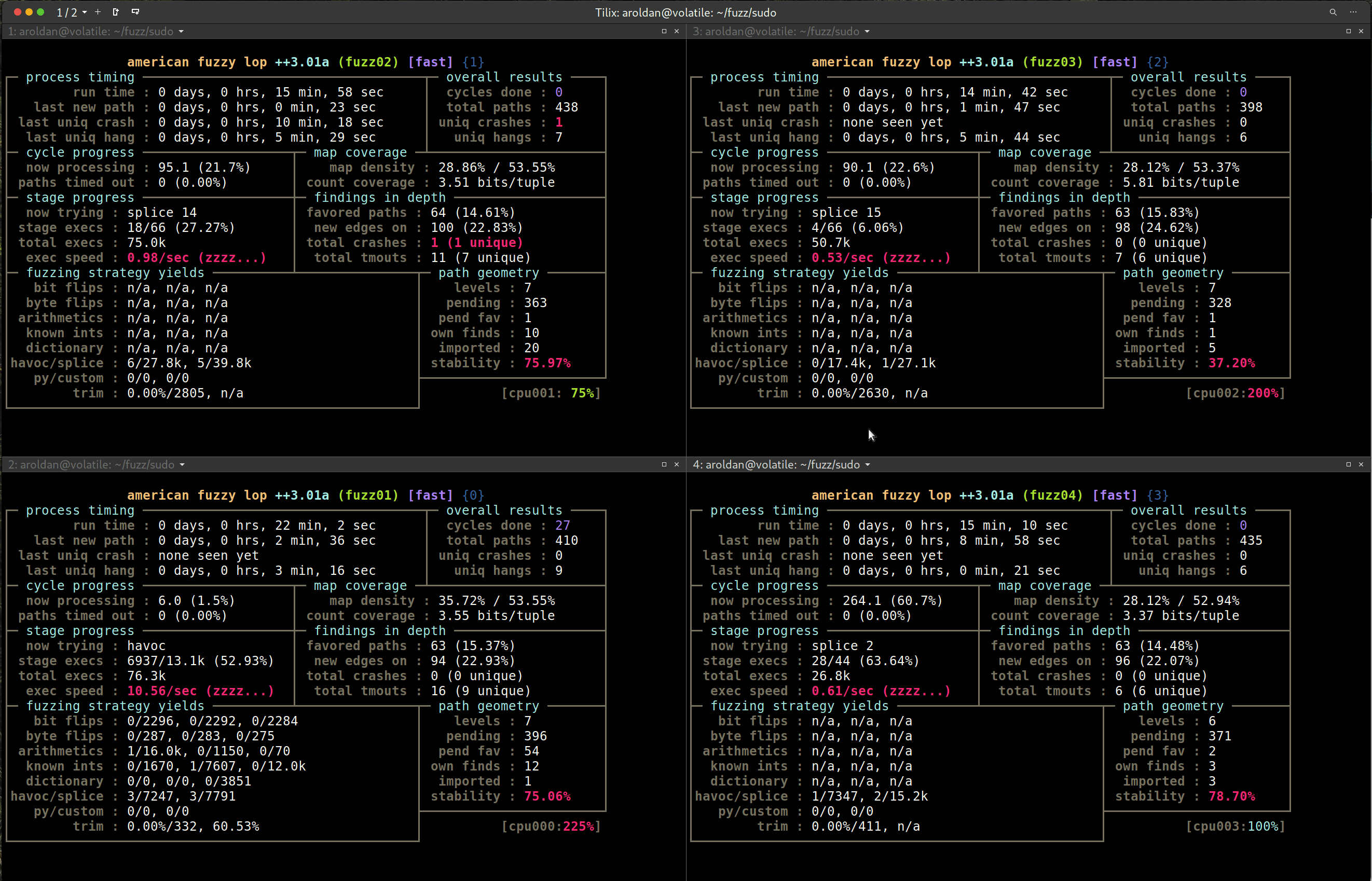Click pend fav value 54

tap(531, 751)
